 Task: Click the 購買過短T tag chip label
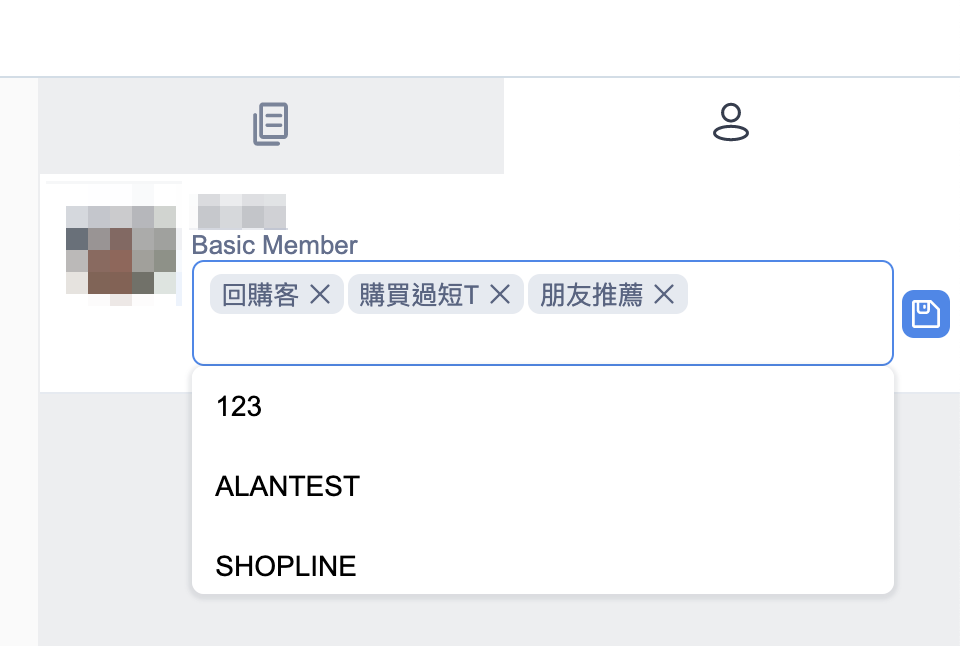click(x=419, y=295)
